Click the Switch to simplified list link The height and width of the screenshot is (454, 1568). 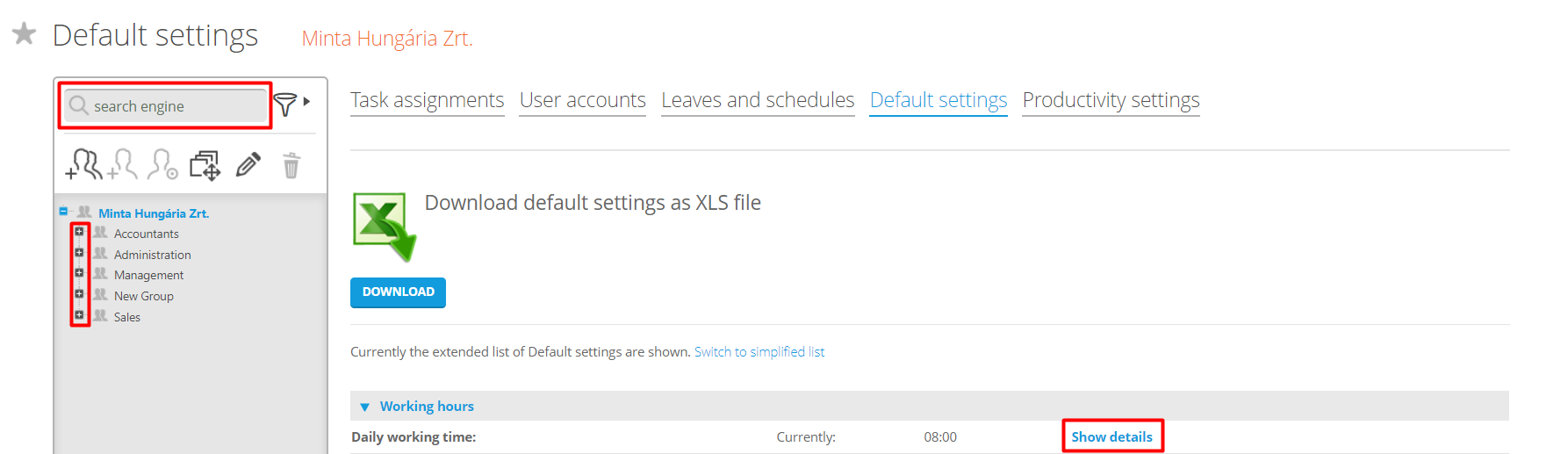(x=759, y=352)
